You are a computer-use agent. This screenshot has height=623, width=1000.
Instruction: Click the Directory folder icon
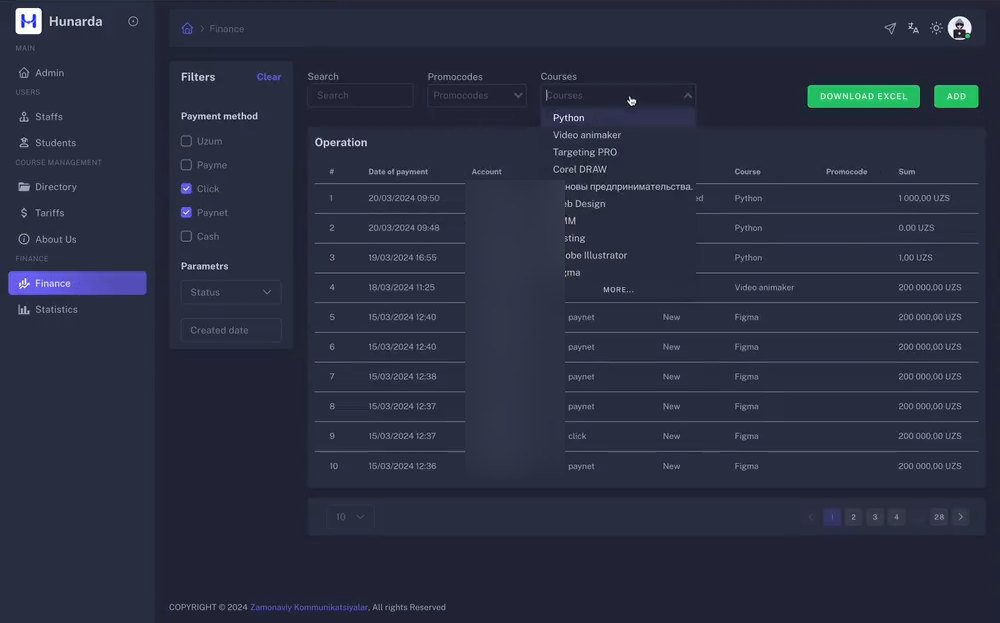pos(24,187)
